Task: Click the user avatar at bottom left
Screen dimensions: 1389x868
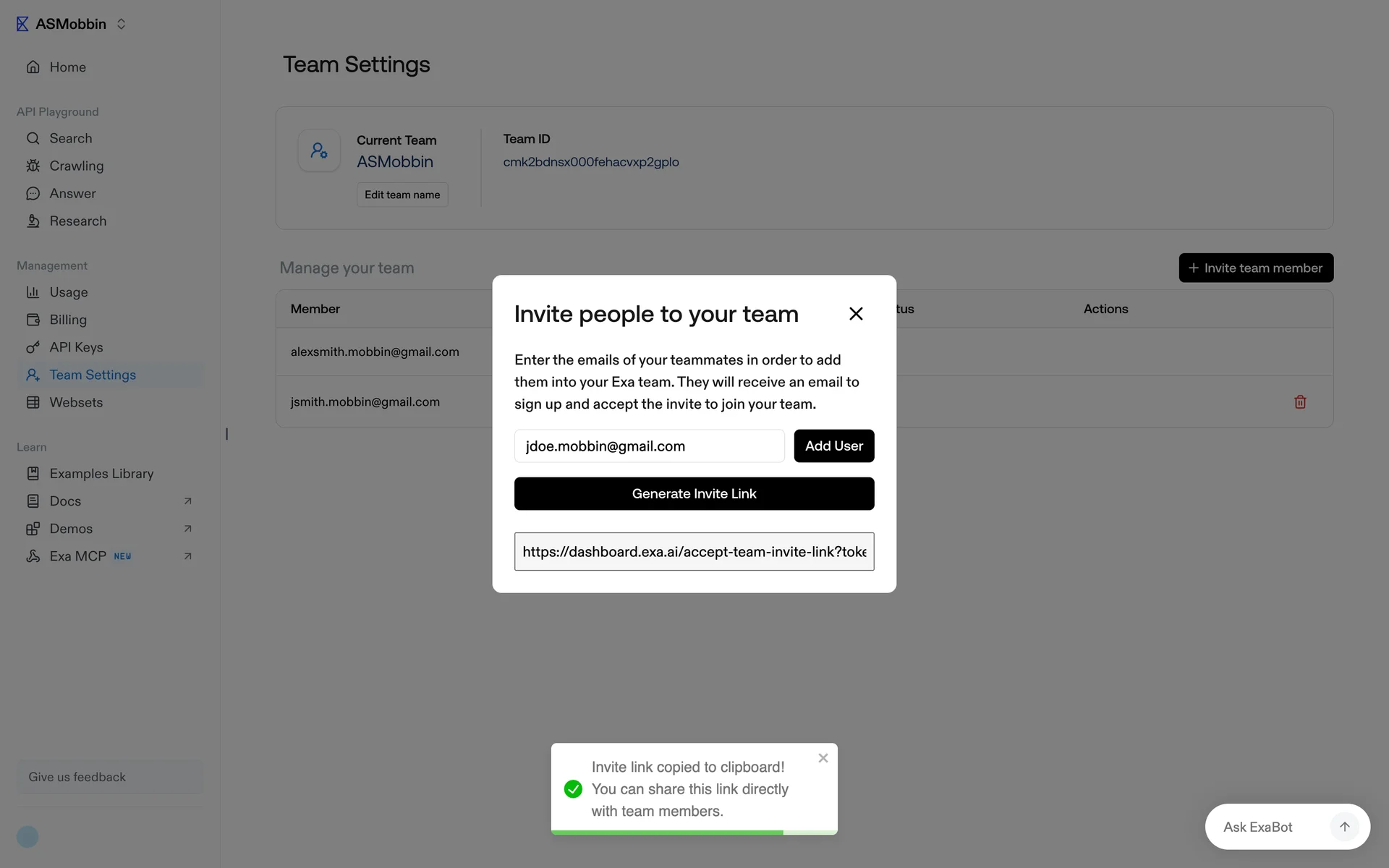Action: coord(27,837)
